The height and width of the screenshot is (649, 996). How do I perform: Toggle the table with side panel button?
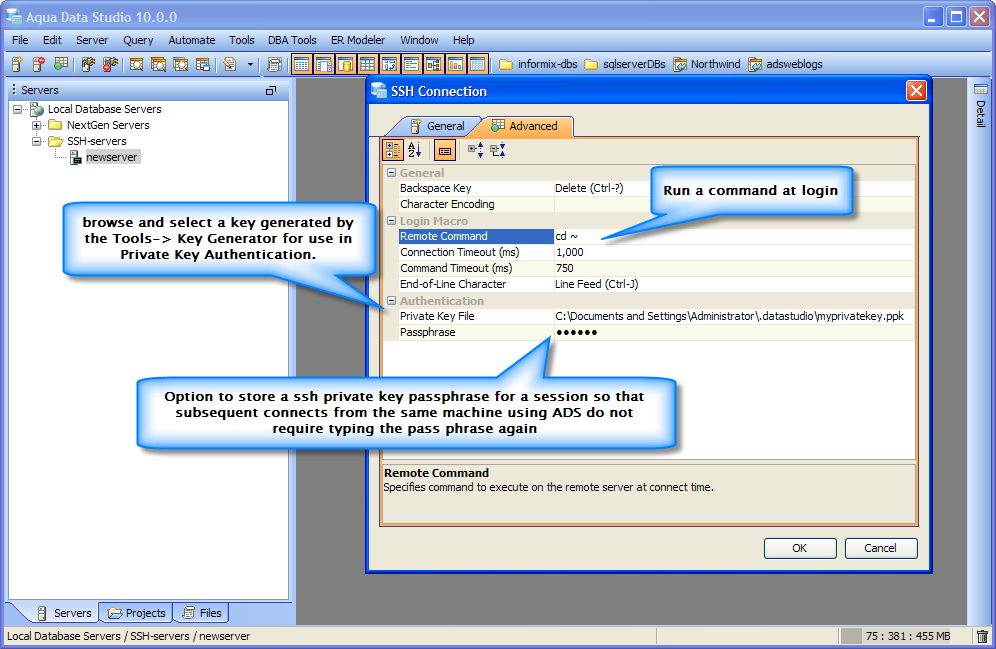click(x=324, y=64)
